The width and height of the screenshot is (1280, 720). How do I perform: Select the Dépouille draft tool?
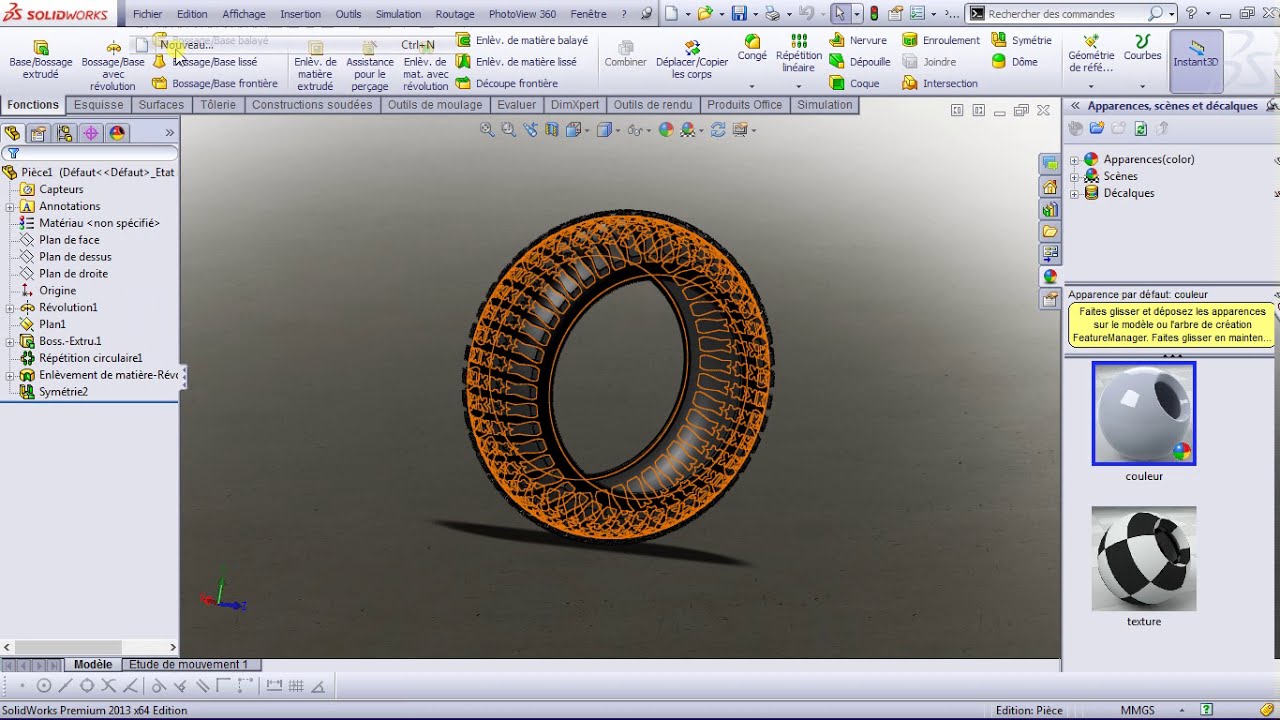[860, 62]
